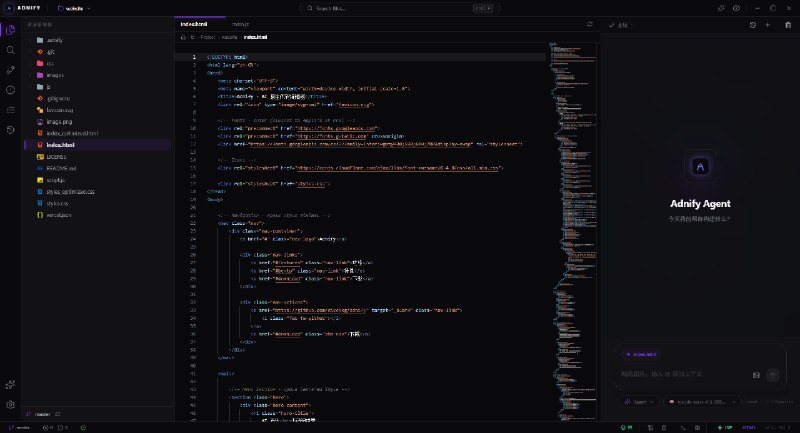The height and width of the screenshot is (433, 800).
Task: Switch to the main.js editor tab
Action: click(240, 24)
